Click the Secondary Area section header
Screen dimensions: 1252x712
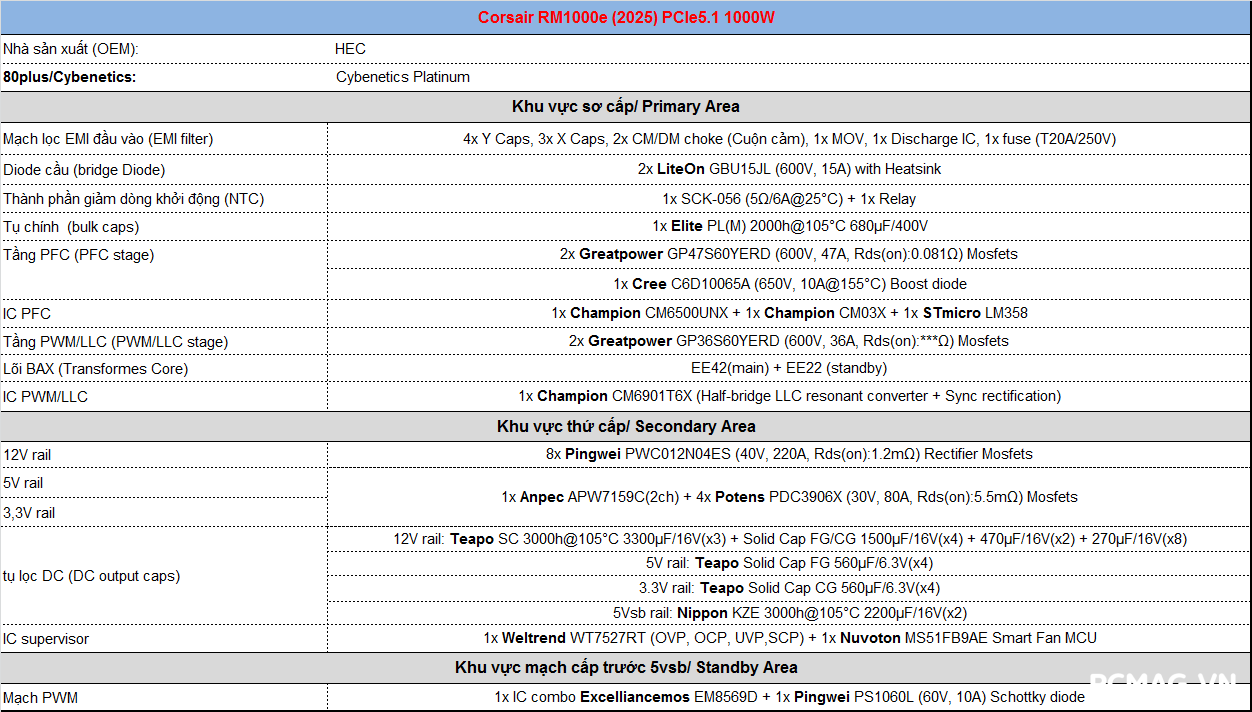(626, 426)
